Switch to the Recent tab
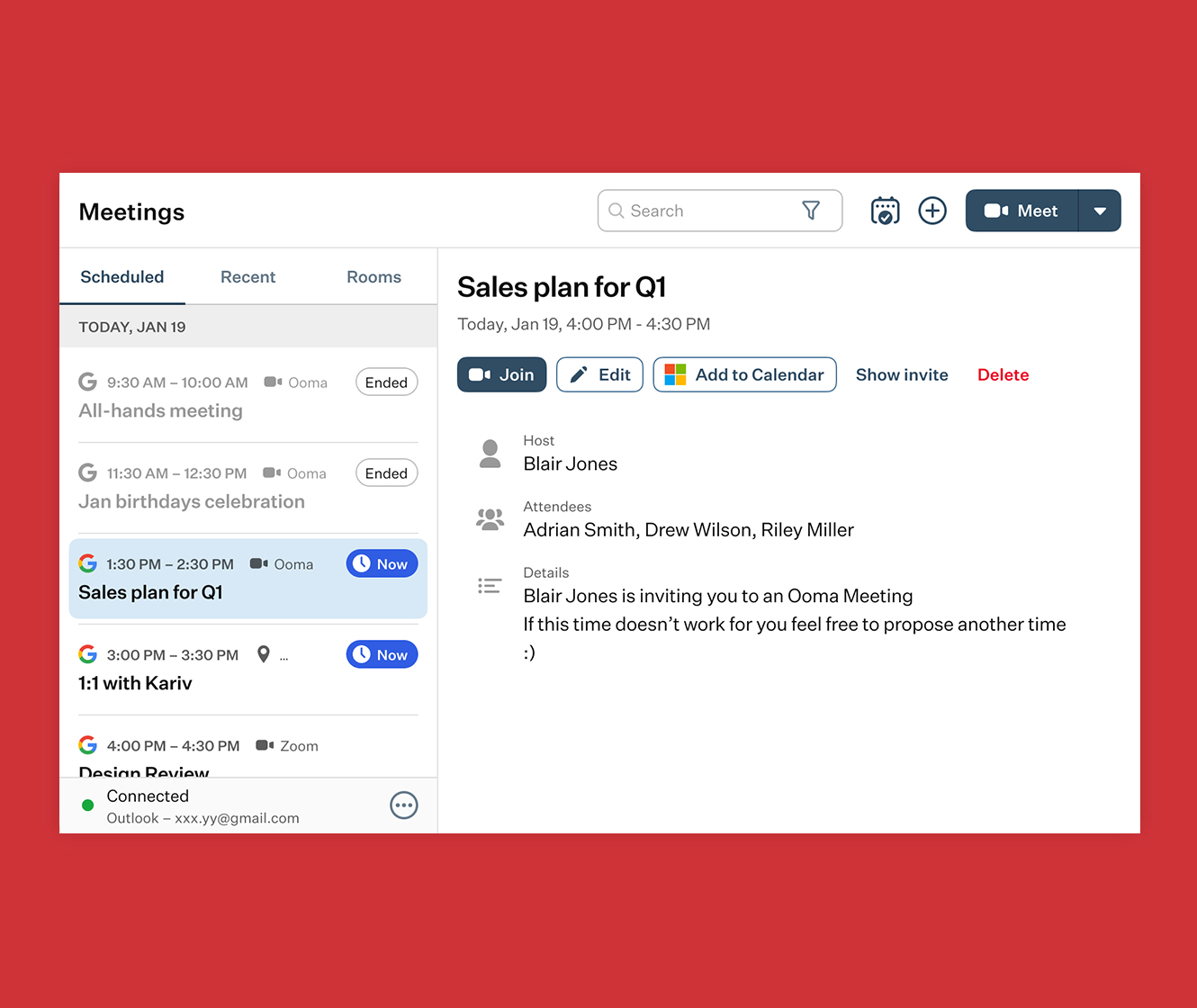The image size is (1197, 1008). pos(247,277)
